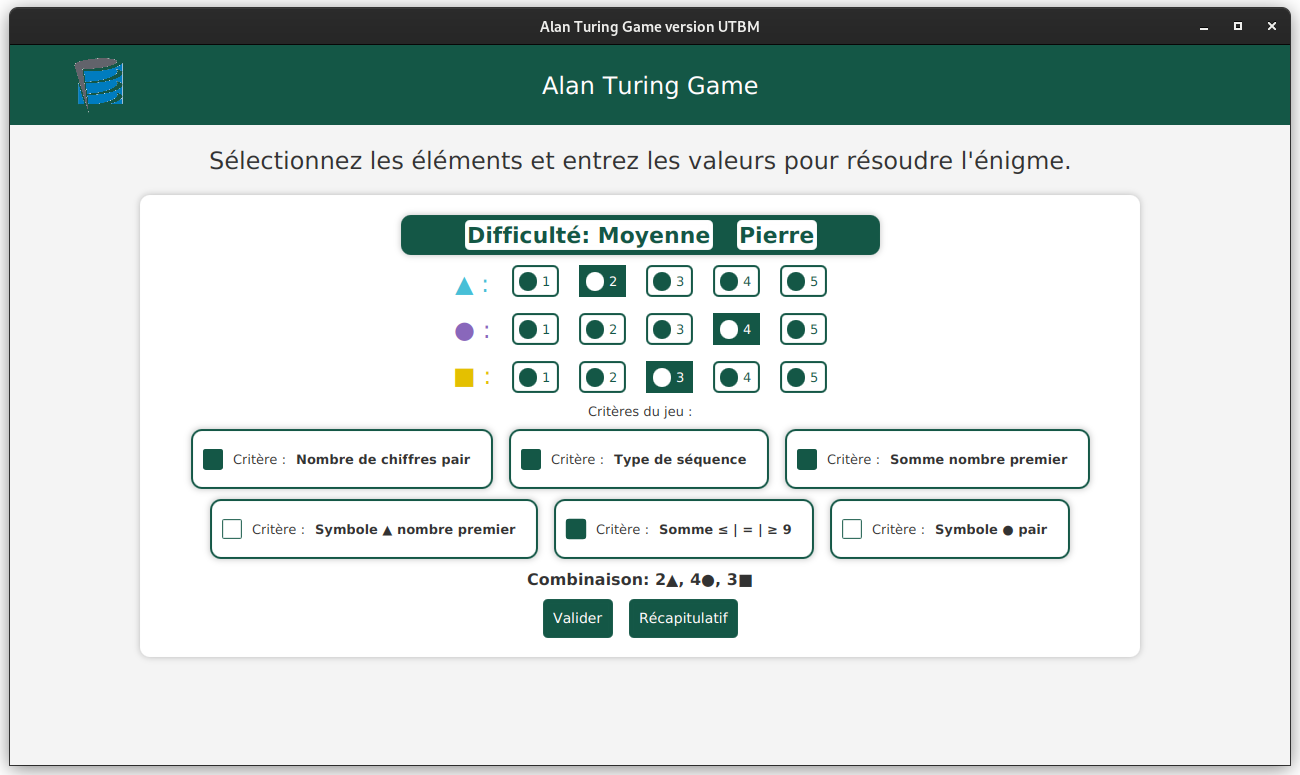Enable the Symbole ● pair checkbox
This screenshot has width=1300, height=775.
click(852, 529)
